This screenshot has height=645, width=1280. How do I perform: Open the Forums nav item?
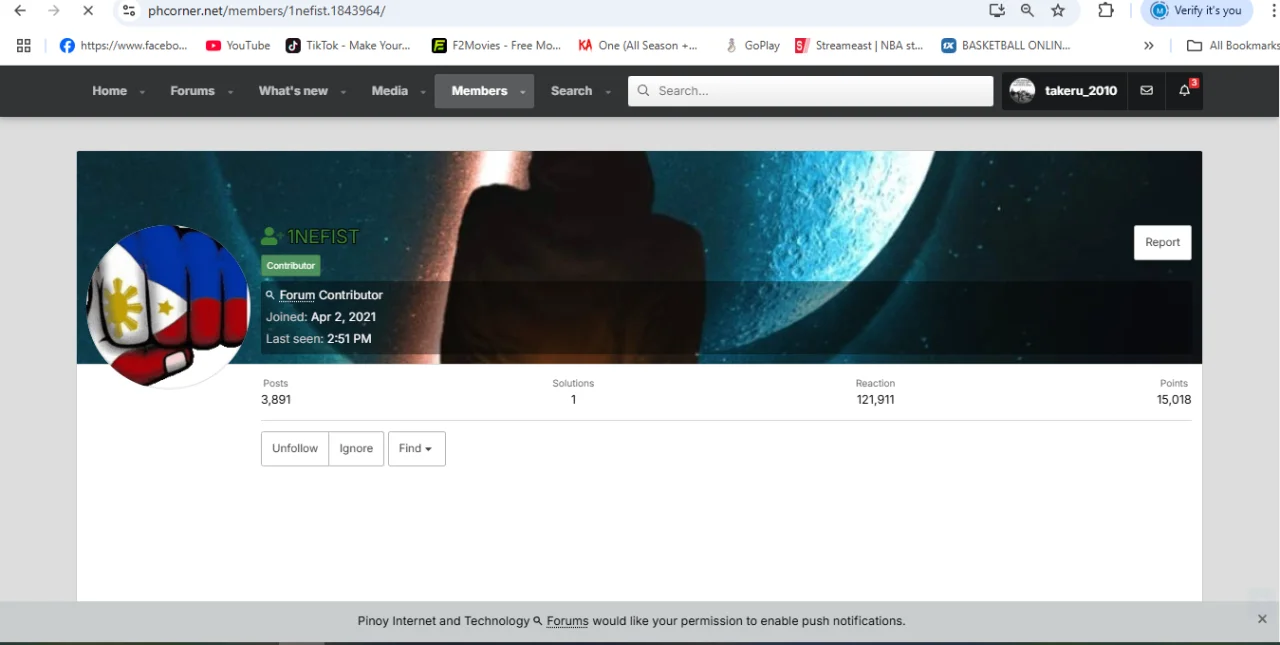pyautogui.click(x=192, y=91)
